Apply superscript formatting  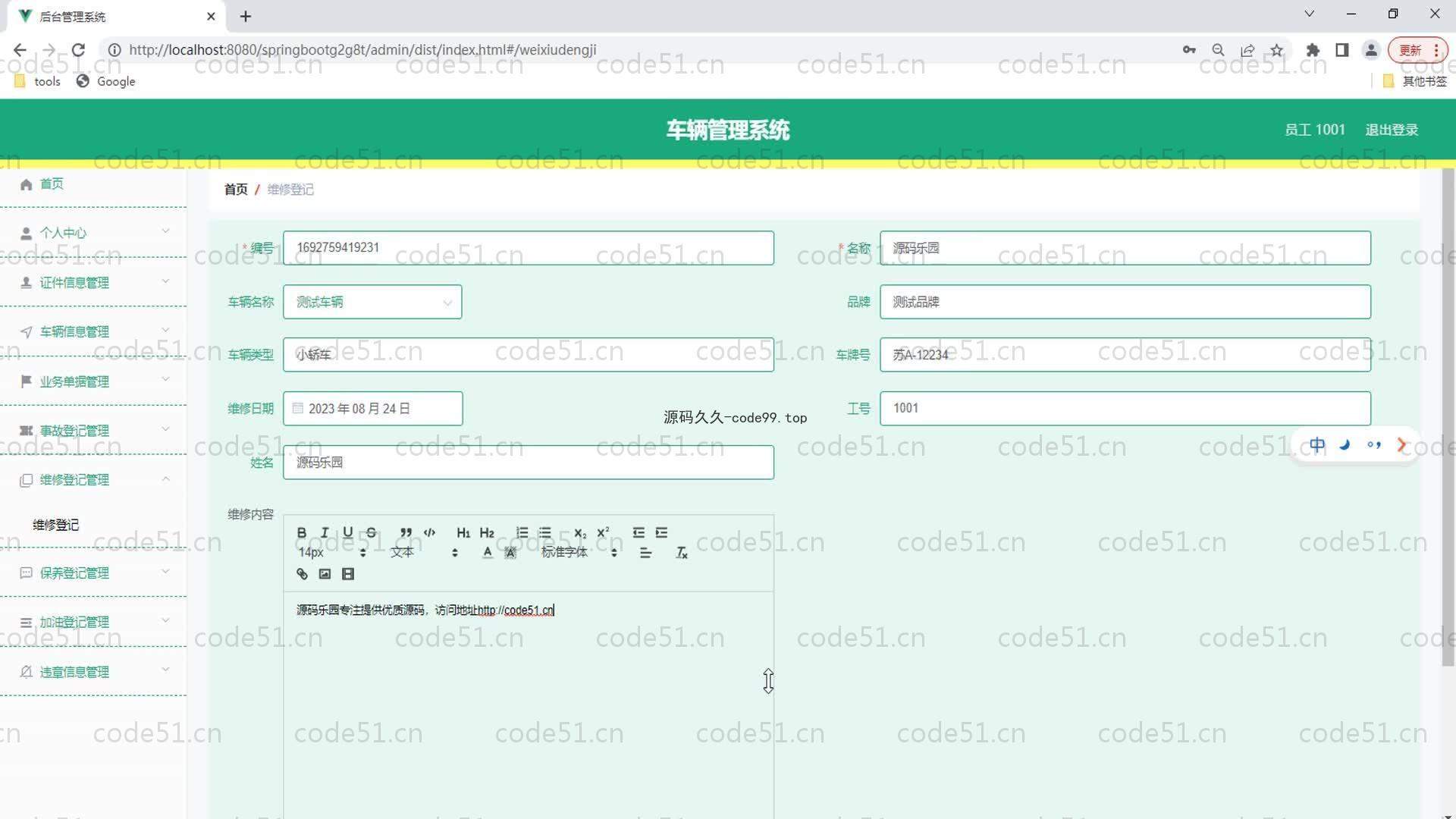click(603, 532)
